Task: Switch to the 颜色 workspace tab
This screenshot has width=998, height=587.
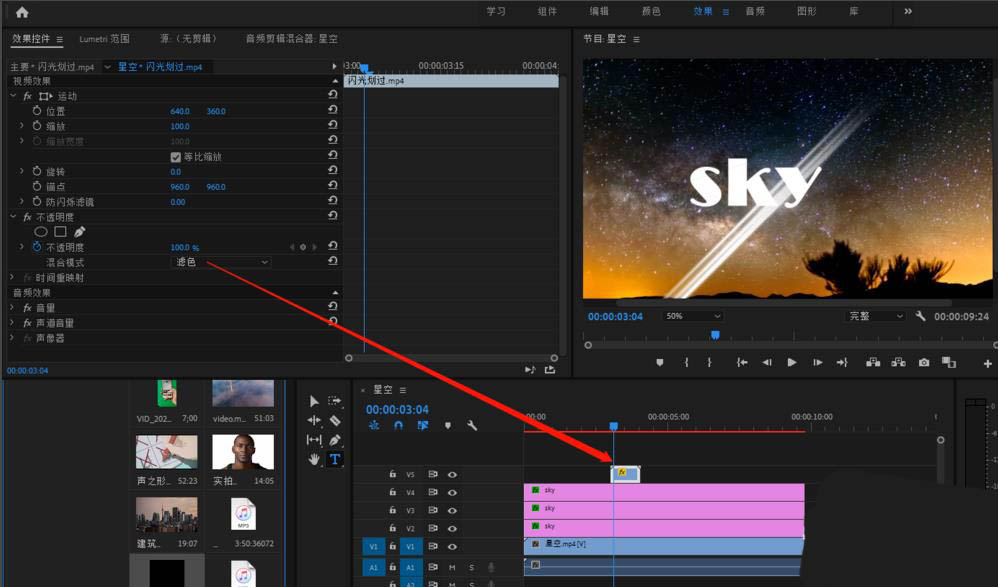Action: tap(651, 12)
